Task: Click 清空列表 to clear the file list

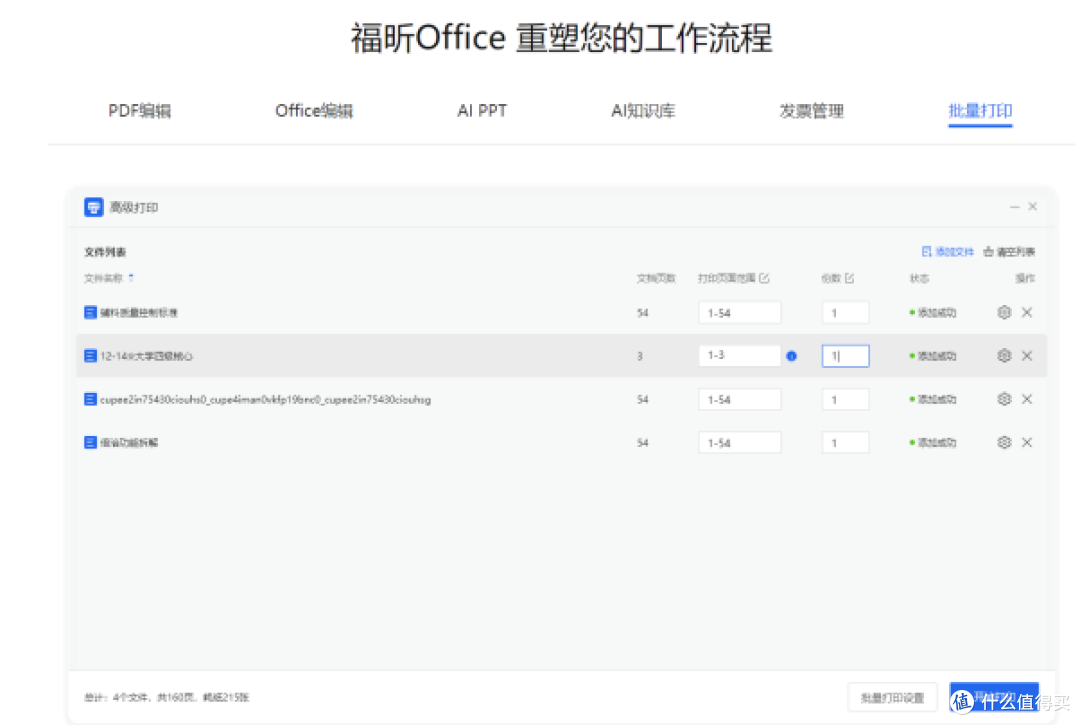Action: click(x=1009, y=252)
